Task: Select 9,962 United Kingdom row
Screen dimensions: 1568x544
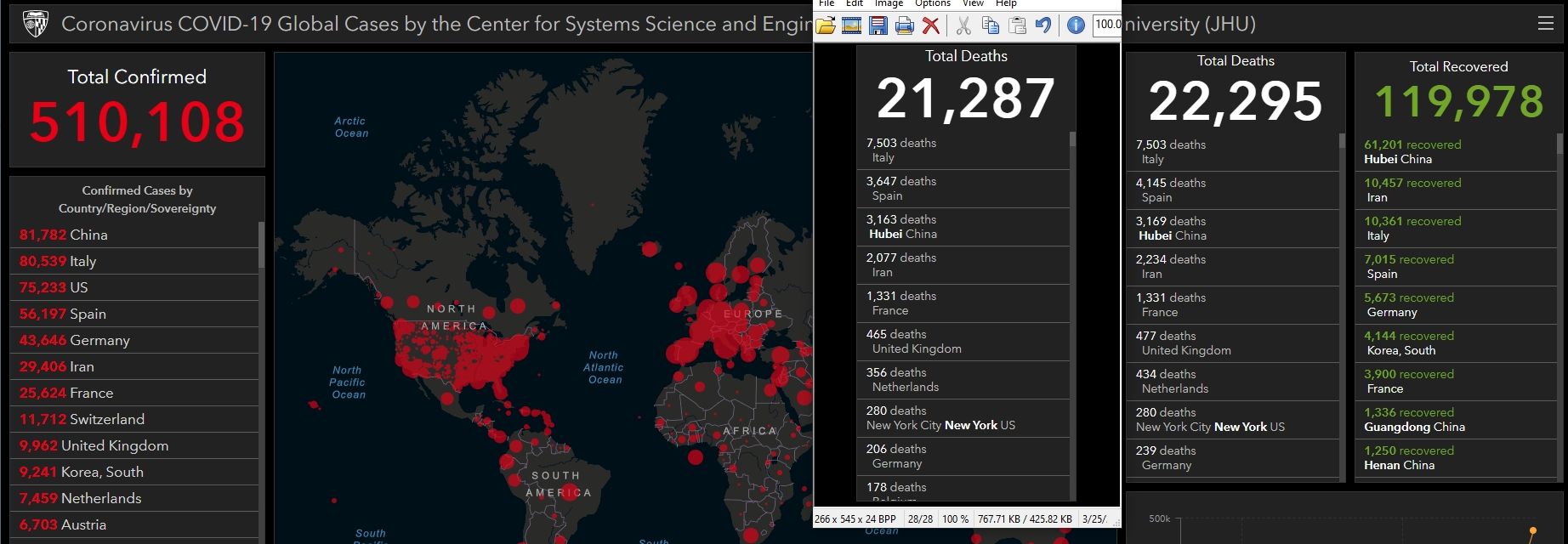Action: pos(134,445)
